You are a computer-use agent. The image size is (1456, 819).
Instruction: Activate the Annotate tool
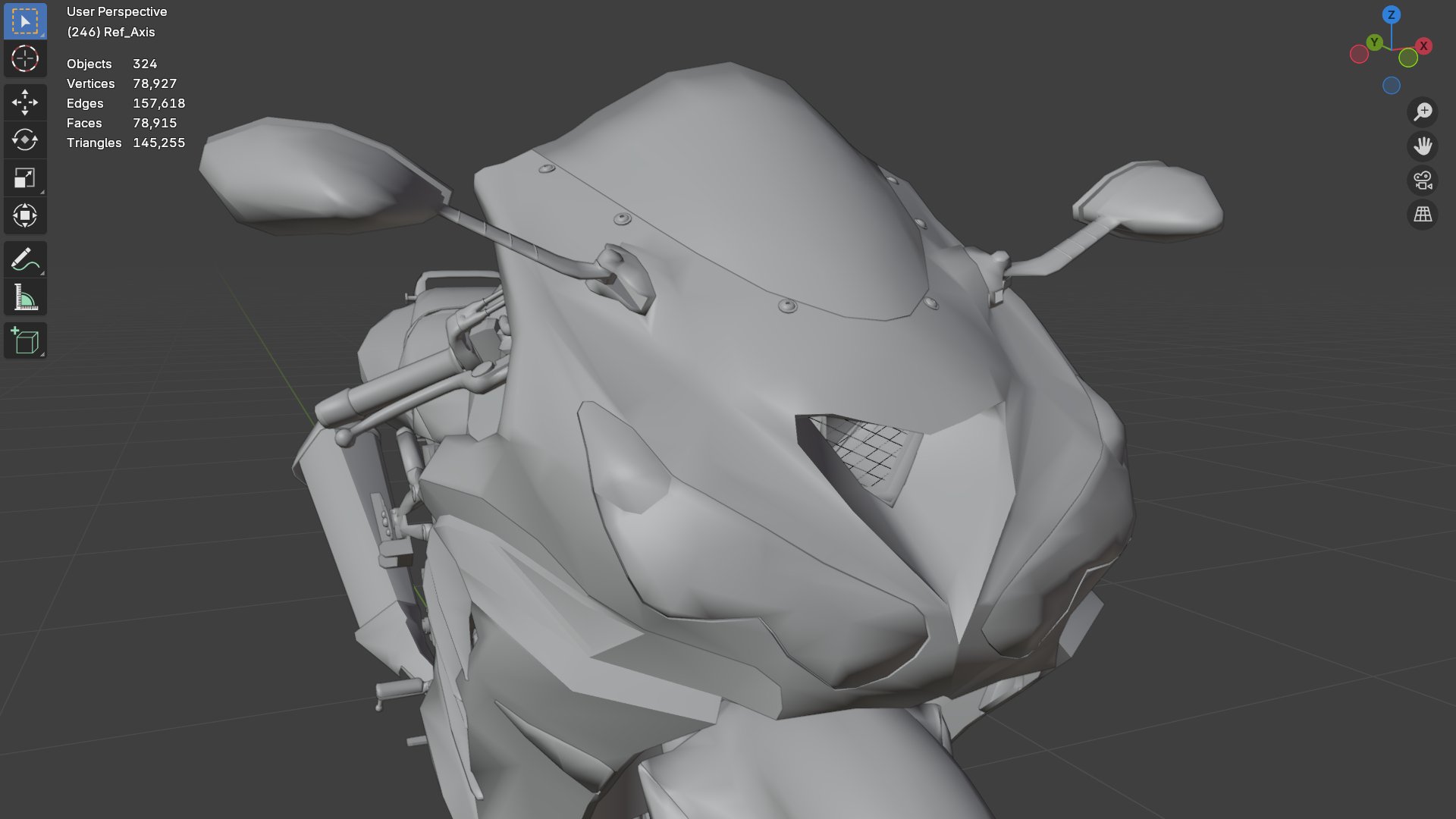point(25,259)
